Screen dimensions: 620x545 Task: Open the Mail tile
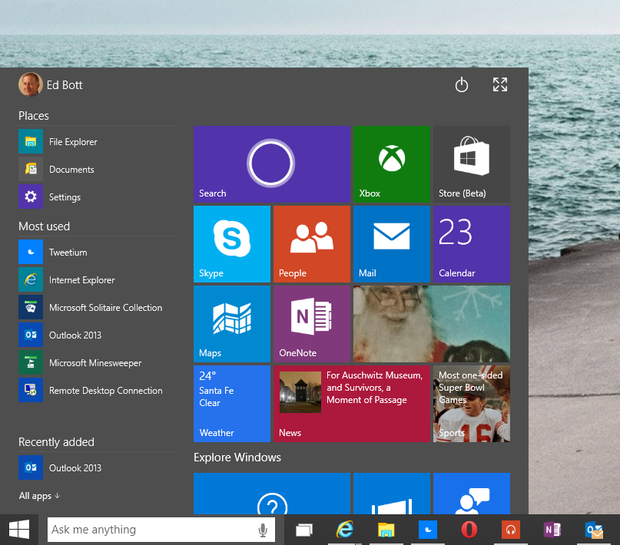click(390, 244)
